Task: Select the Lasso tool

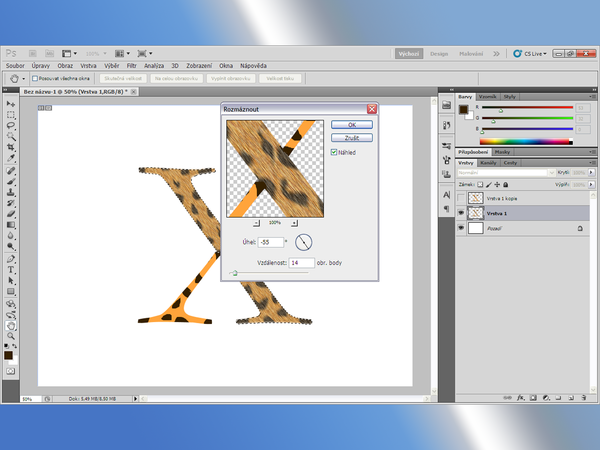Action: [x=11, y=126]
